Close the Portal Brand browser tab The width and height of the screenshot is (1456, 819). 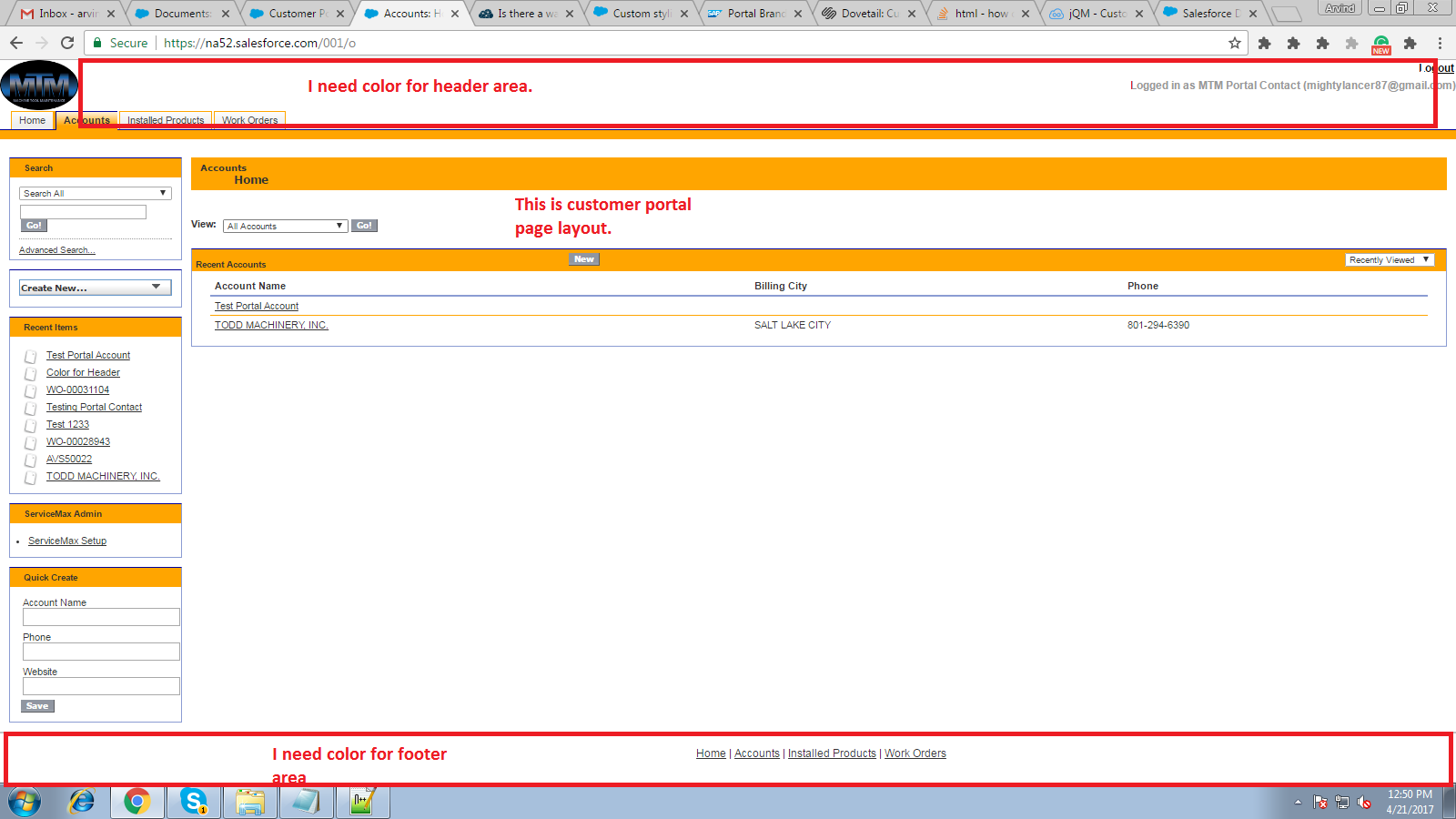798,14
